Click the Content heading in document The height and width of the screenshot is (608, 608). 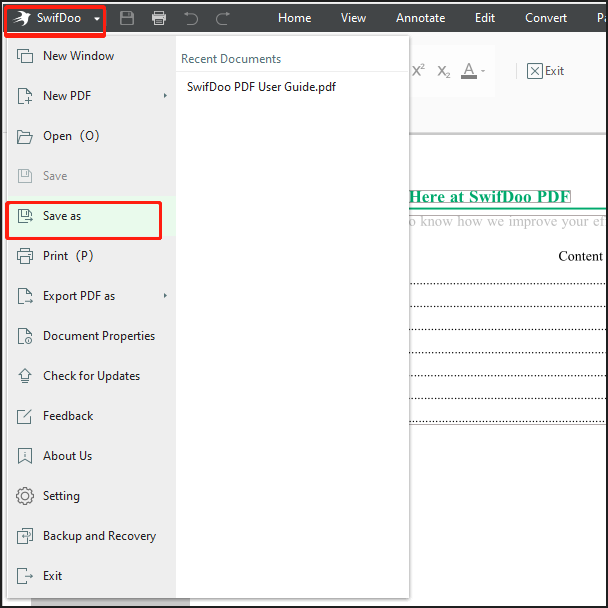(x=580, y=256)
